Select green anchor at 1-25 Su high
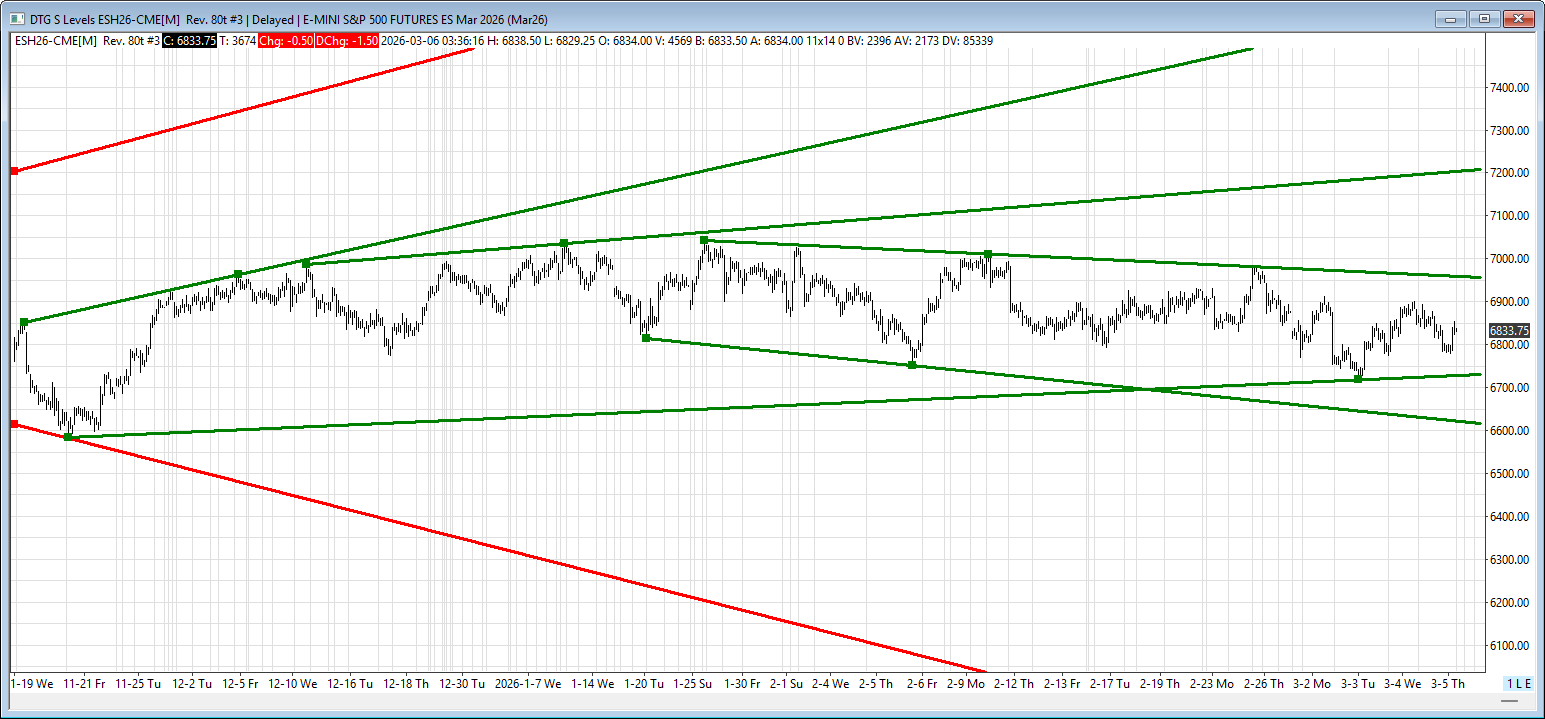 click(x=704, y=240)
